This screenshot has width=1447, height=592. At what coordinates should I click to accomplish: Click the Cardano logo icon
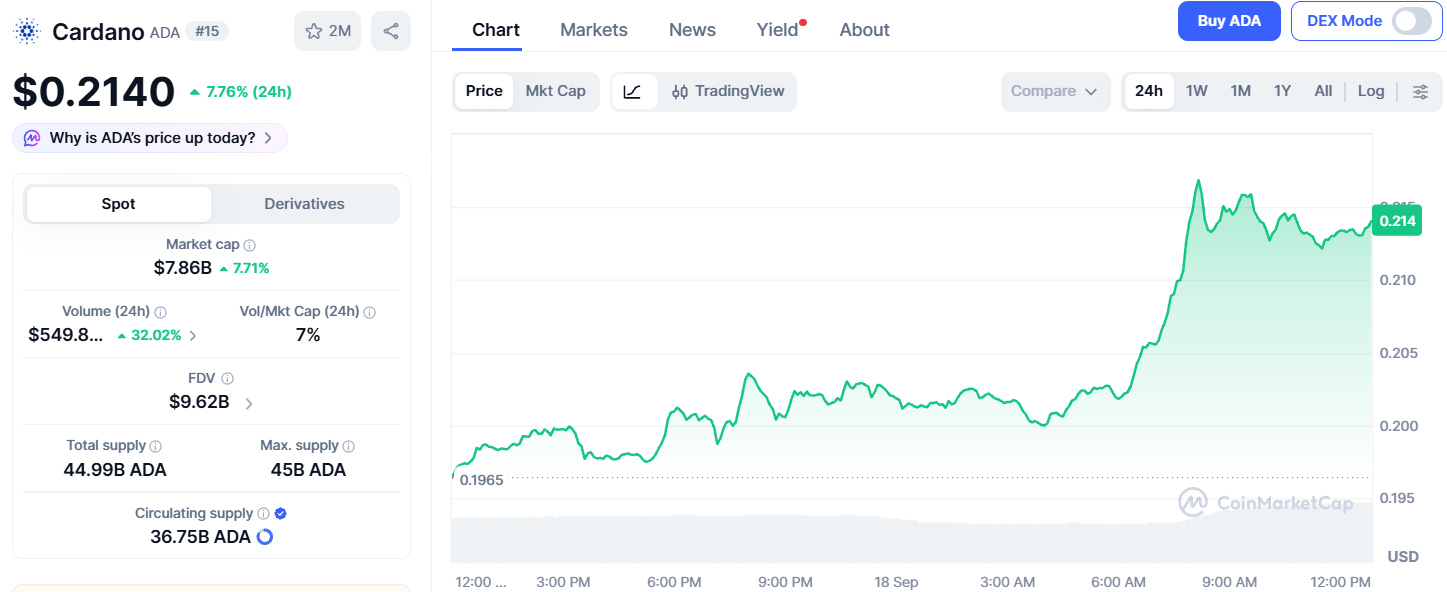point(27,31)
